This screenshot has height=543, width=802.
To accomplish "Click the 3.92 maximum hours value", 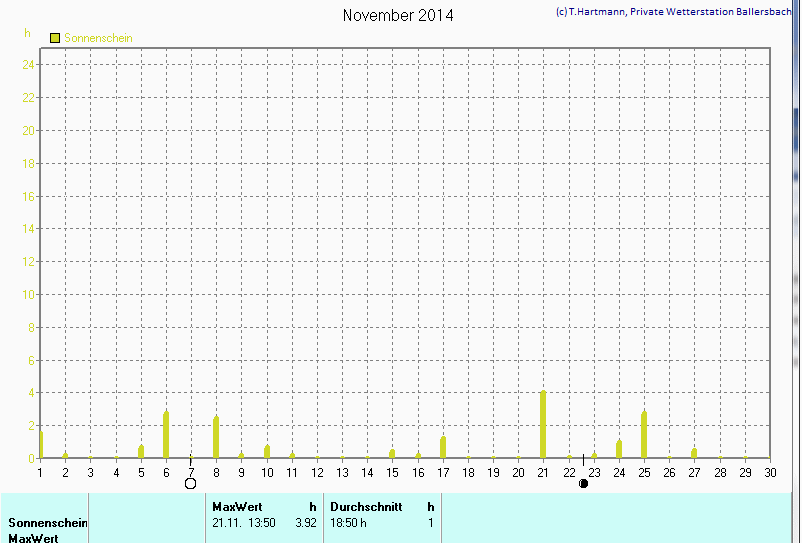I will 305,522.
